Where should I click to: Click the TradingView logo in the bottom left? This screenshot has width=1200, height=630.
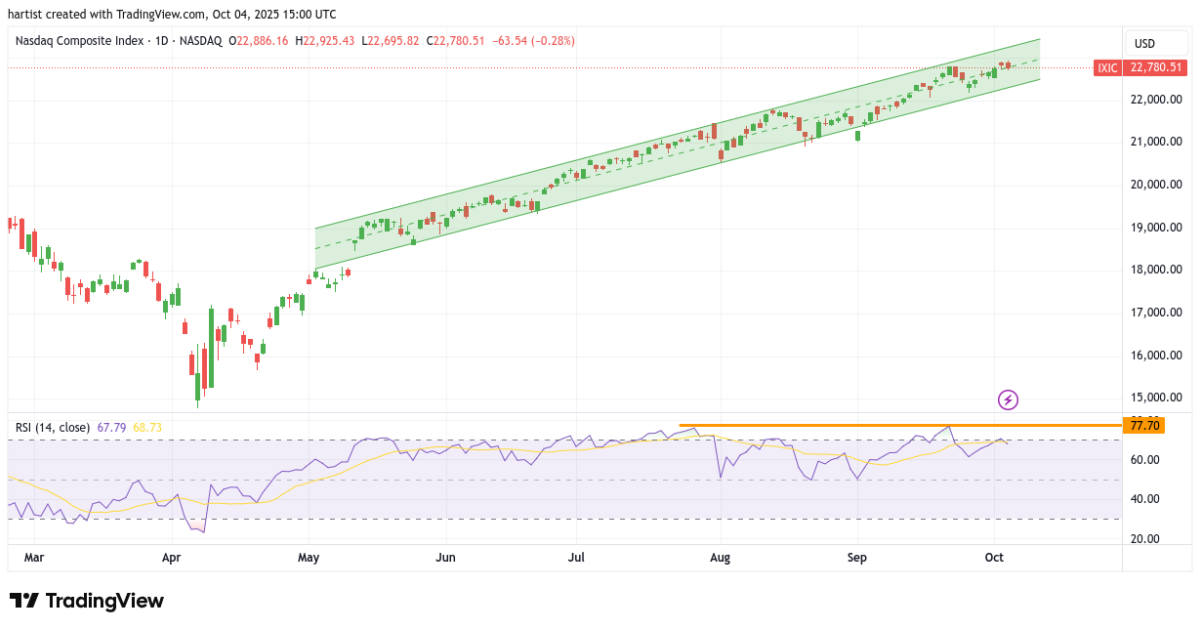point(85,601)
